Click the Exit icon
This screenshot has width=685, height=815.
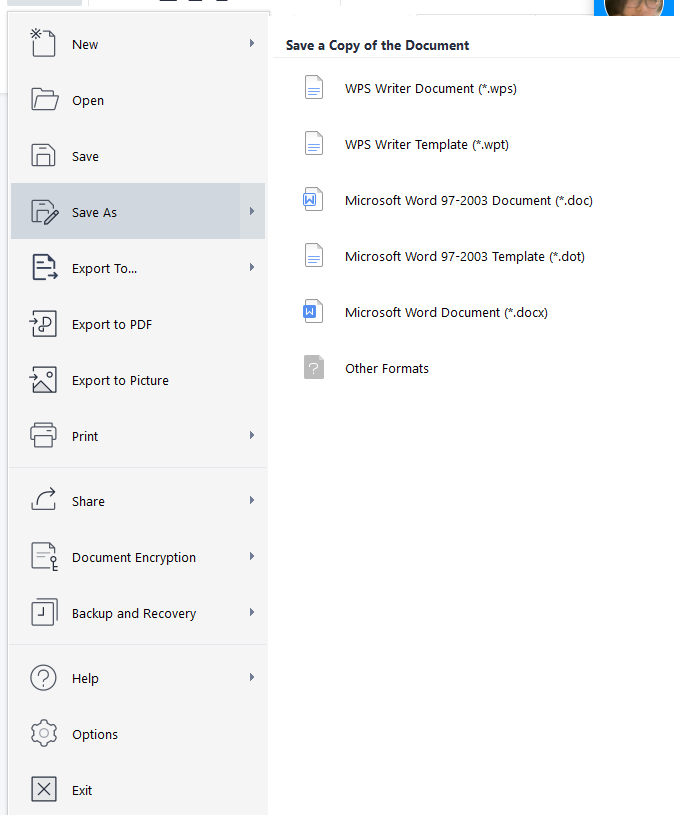coord(44,790)
